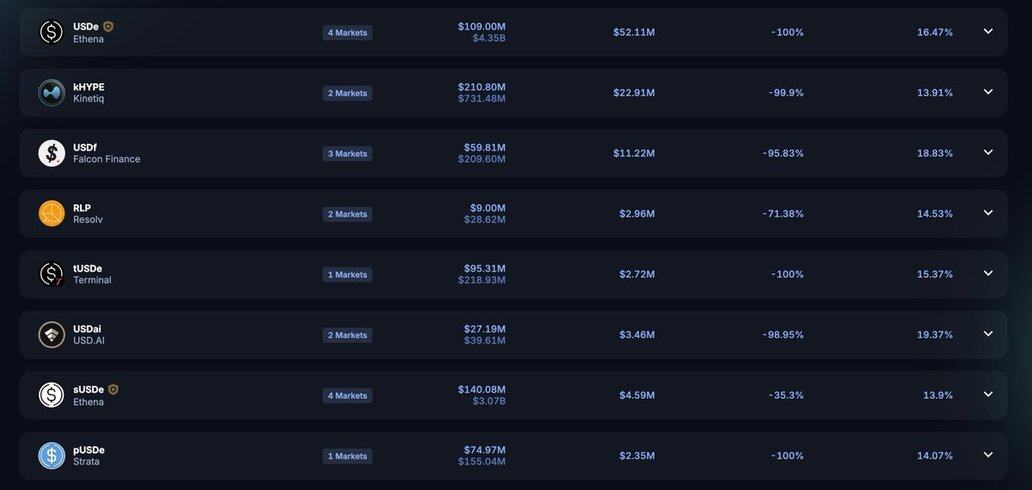The width and height of the screenshot is (1032, 490).
Task: Click the sUSDe Ethena token icon
Action: click(51, 395)
